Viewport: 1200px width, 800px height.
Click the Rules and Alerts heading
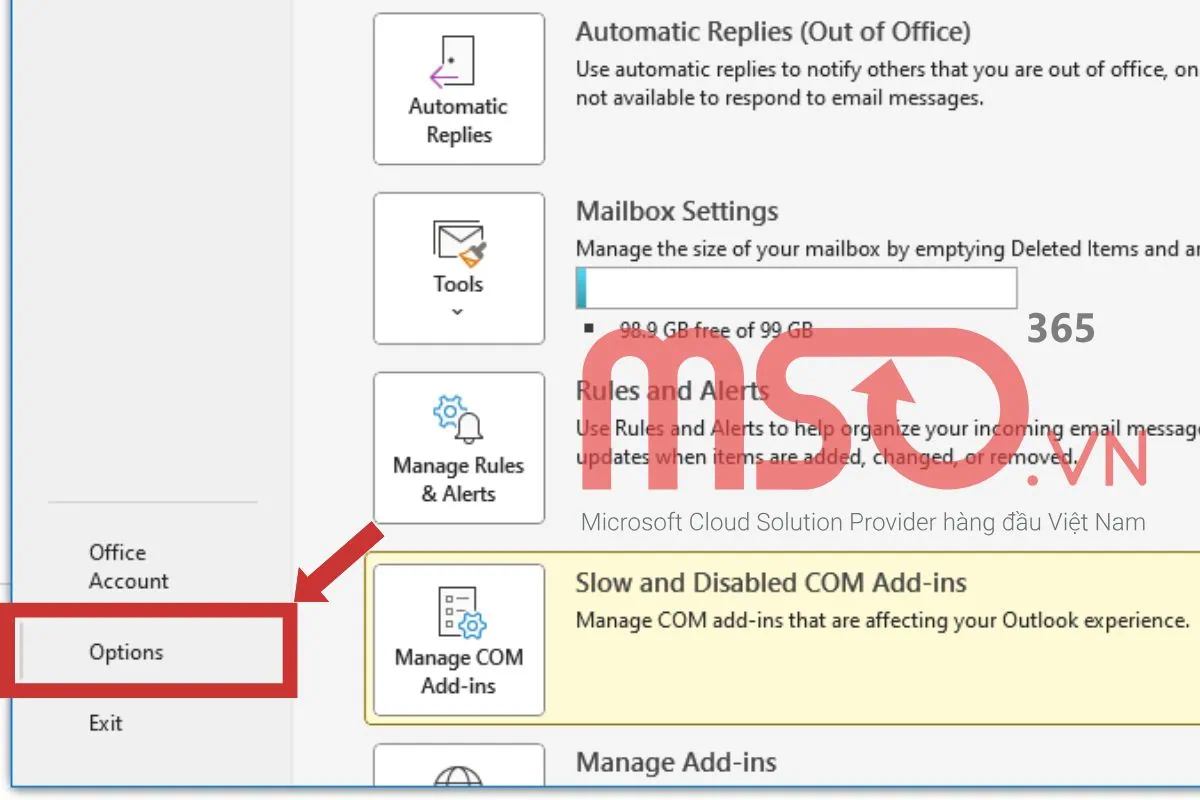(672, 390)
